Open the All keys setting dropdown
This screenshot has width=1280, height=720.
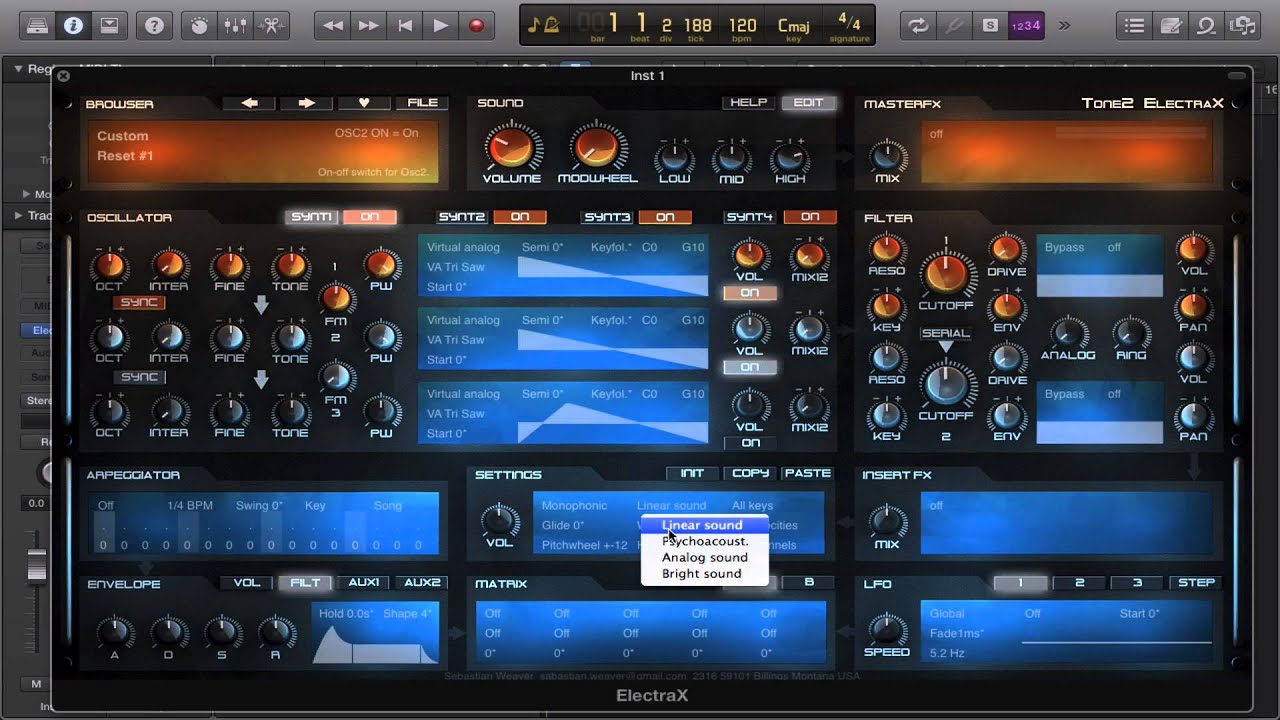coord(752,505)
